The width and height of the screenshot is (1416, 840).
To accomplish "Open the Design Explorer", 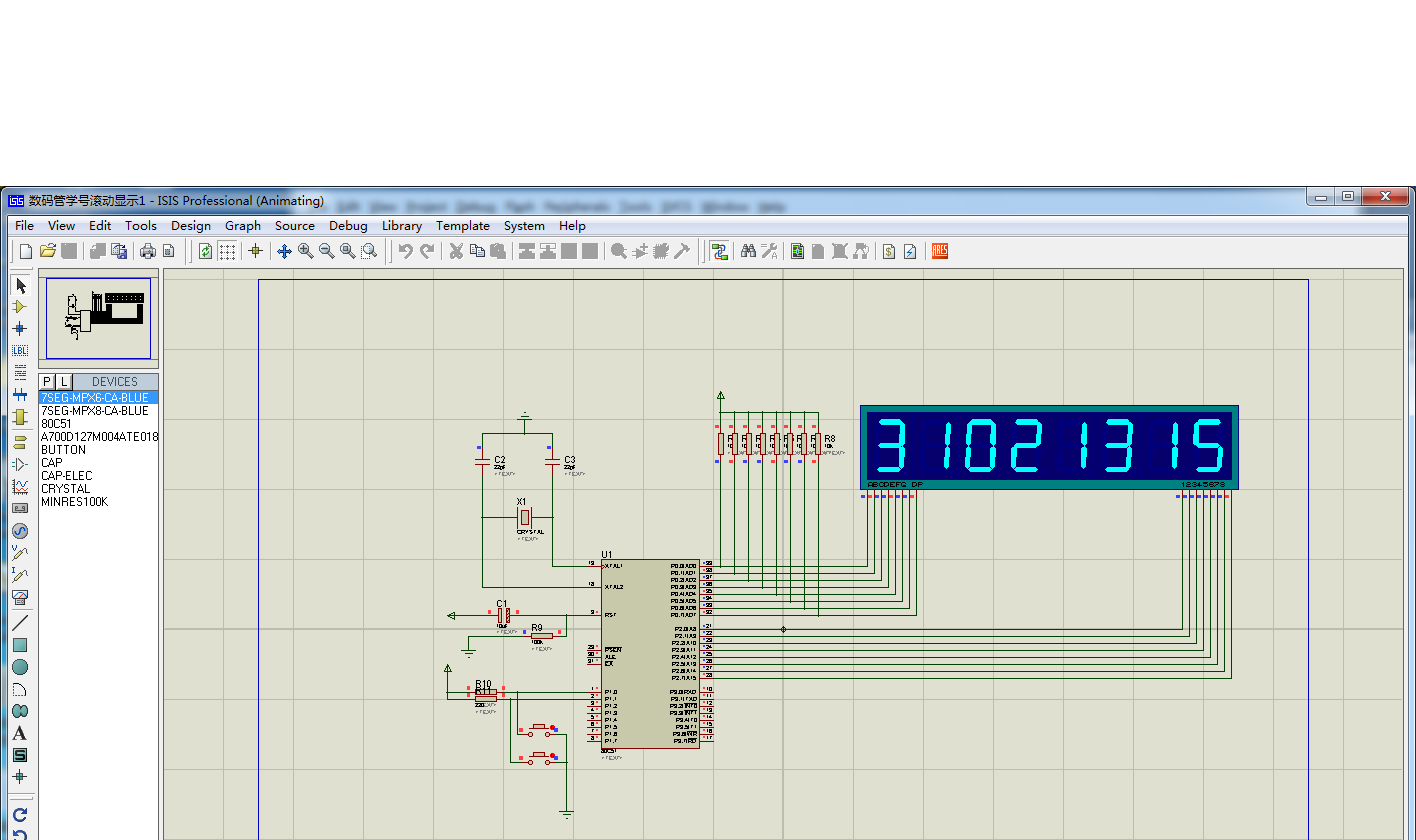I will [x=798, y=251].
